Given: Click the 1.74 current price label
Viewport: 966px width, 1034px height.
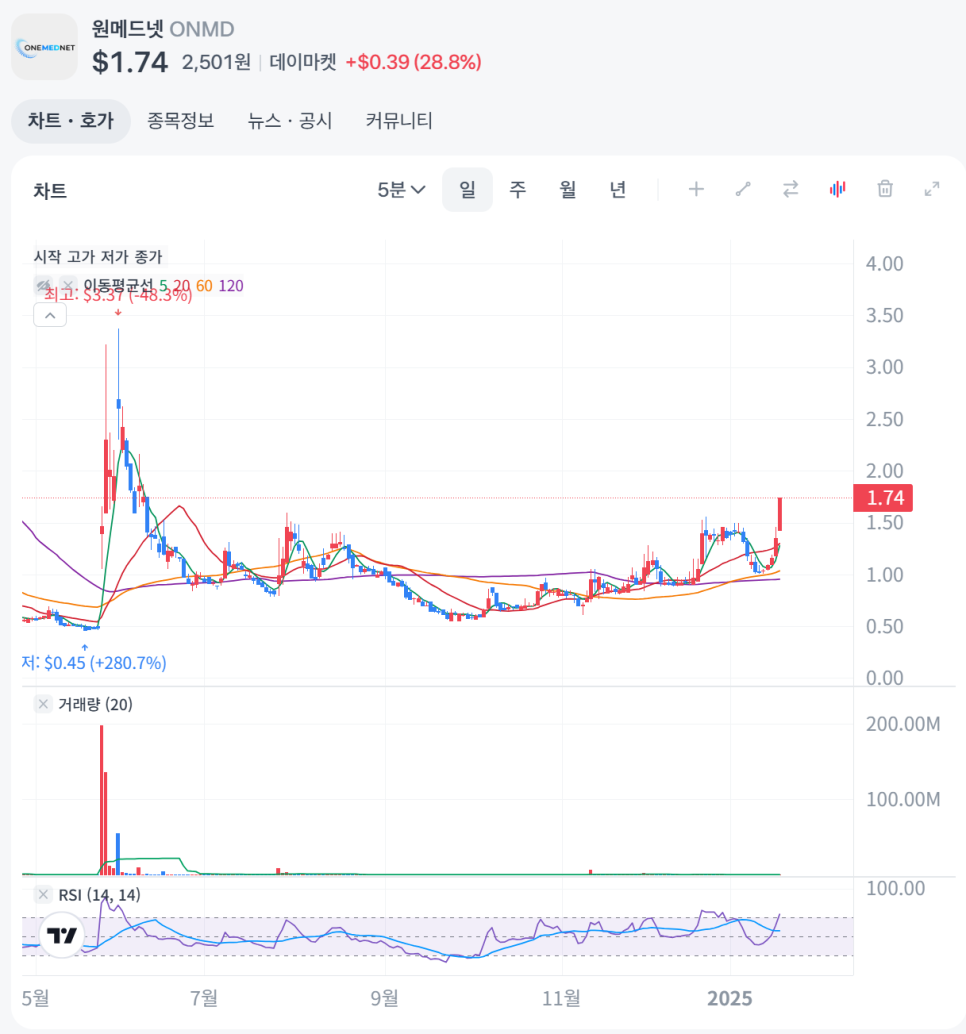Looking at the screenshot, I should tap(883, 498).
